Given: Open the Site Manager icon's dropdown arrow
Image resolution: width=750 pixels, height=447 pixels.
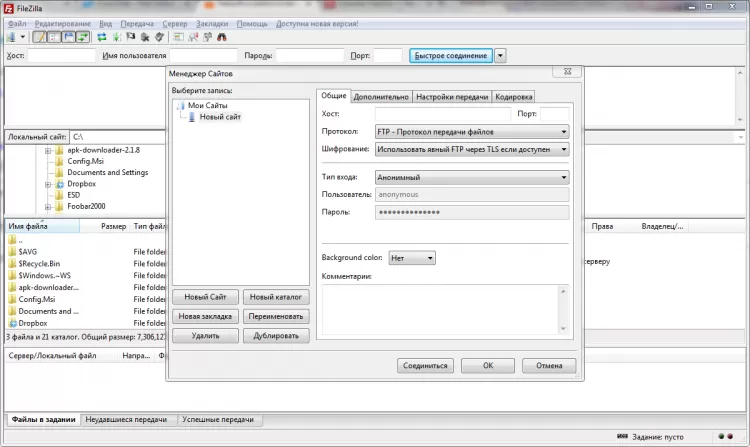Looking at the screenshot, I should pos(22,37).
